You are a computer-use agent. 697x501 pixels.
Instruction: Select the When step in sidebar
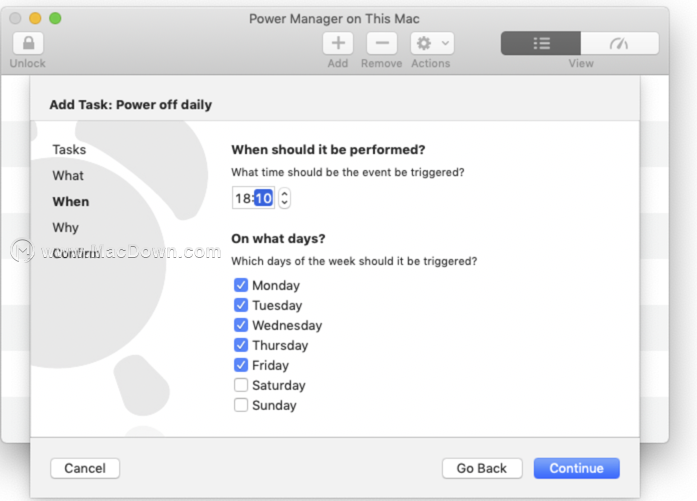(x=71, y=201)
